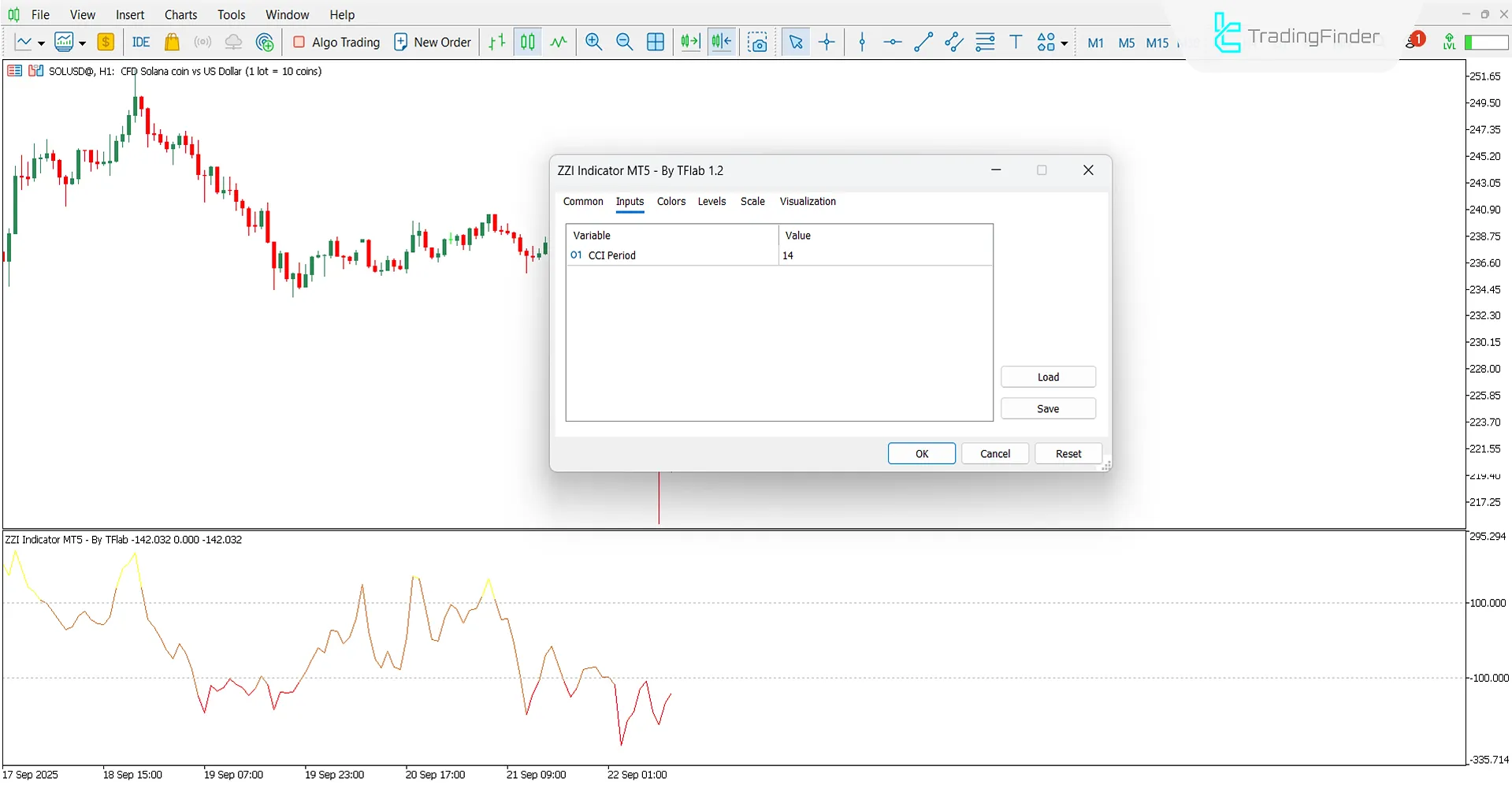This screenshot has width=1512, height=785.
Task: Take a chart screenshot with the camera icon
Action: click(x=757, y=42)
